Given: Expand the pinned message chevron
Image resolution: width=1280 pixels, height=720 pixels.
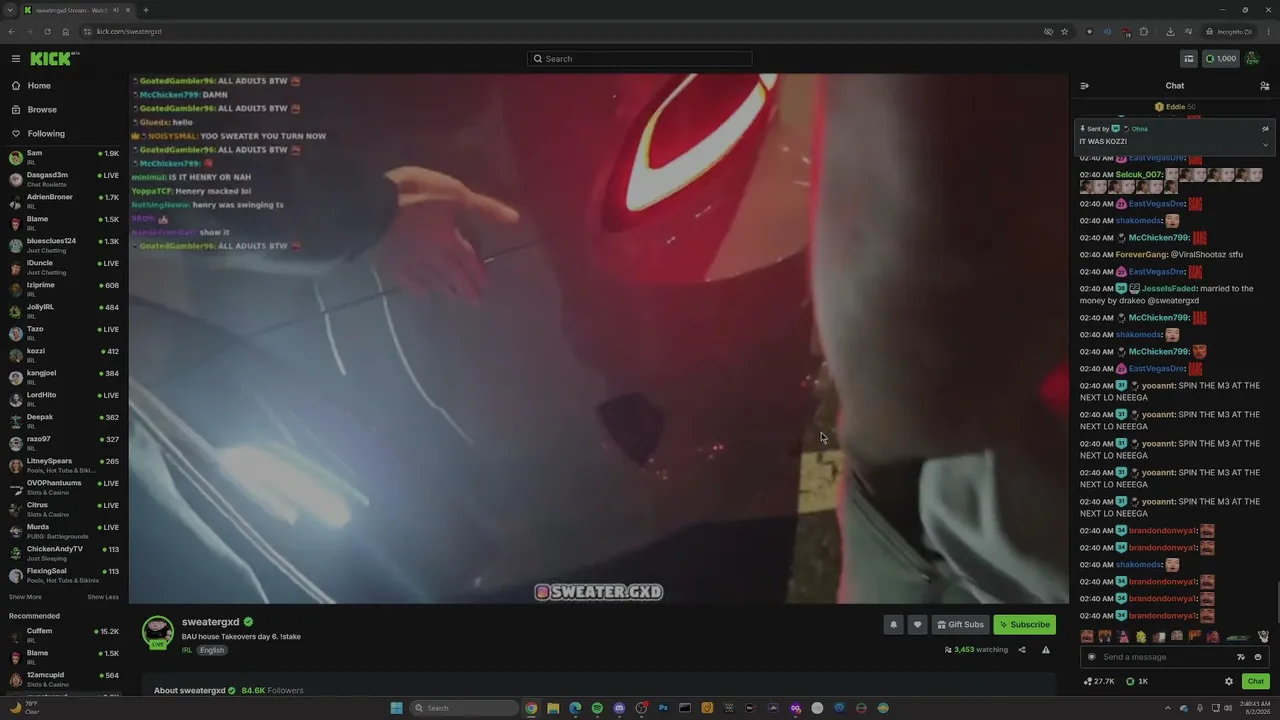Looking at the screenshot, I should point(1265,144).
